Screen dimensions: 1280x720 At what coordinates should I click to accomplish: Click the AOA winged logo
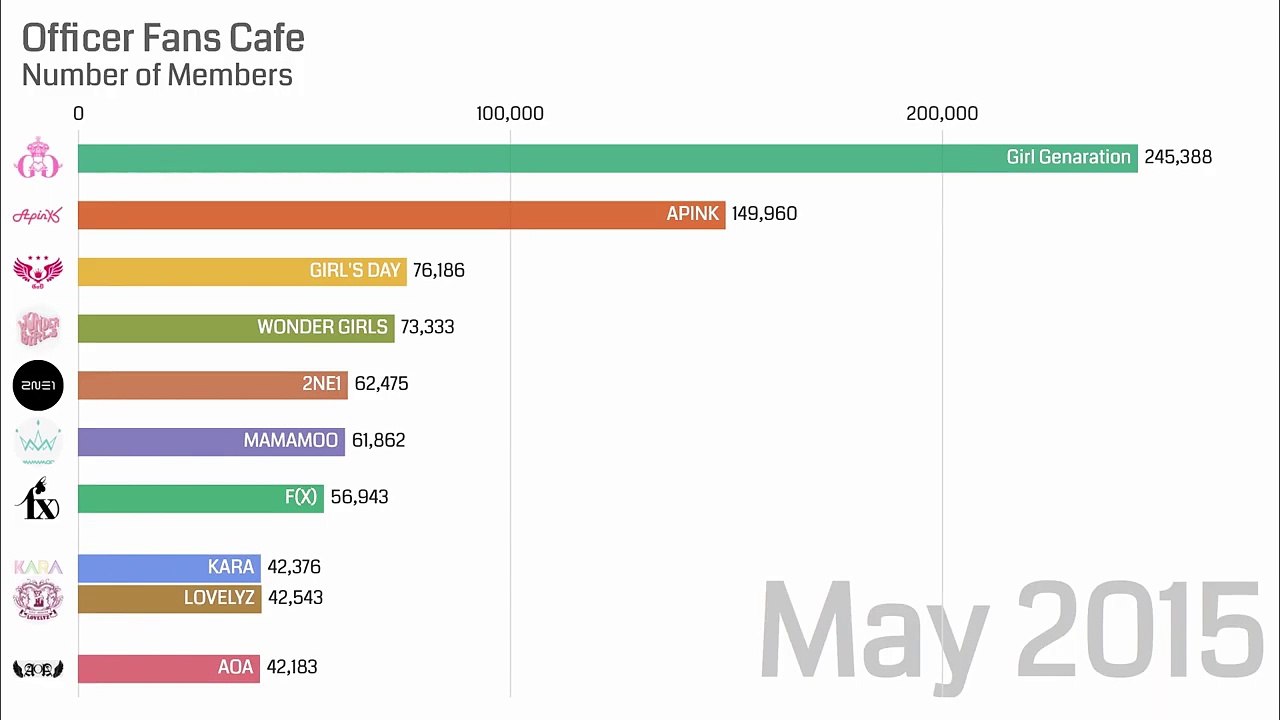click(38, 669)
